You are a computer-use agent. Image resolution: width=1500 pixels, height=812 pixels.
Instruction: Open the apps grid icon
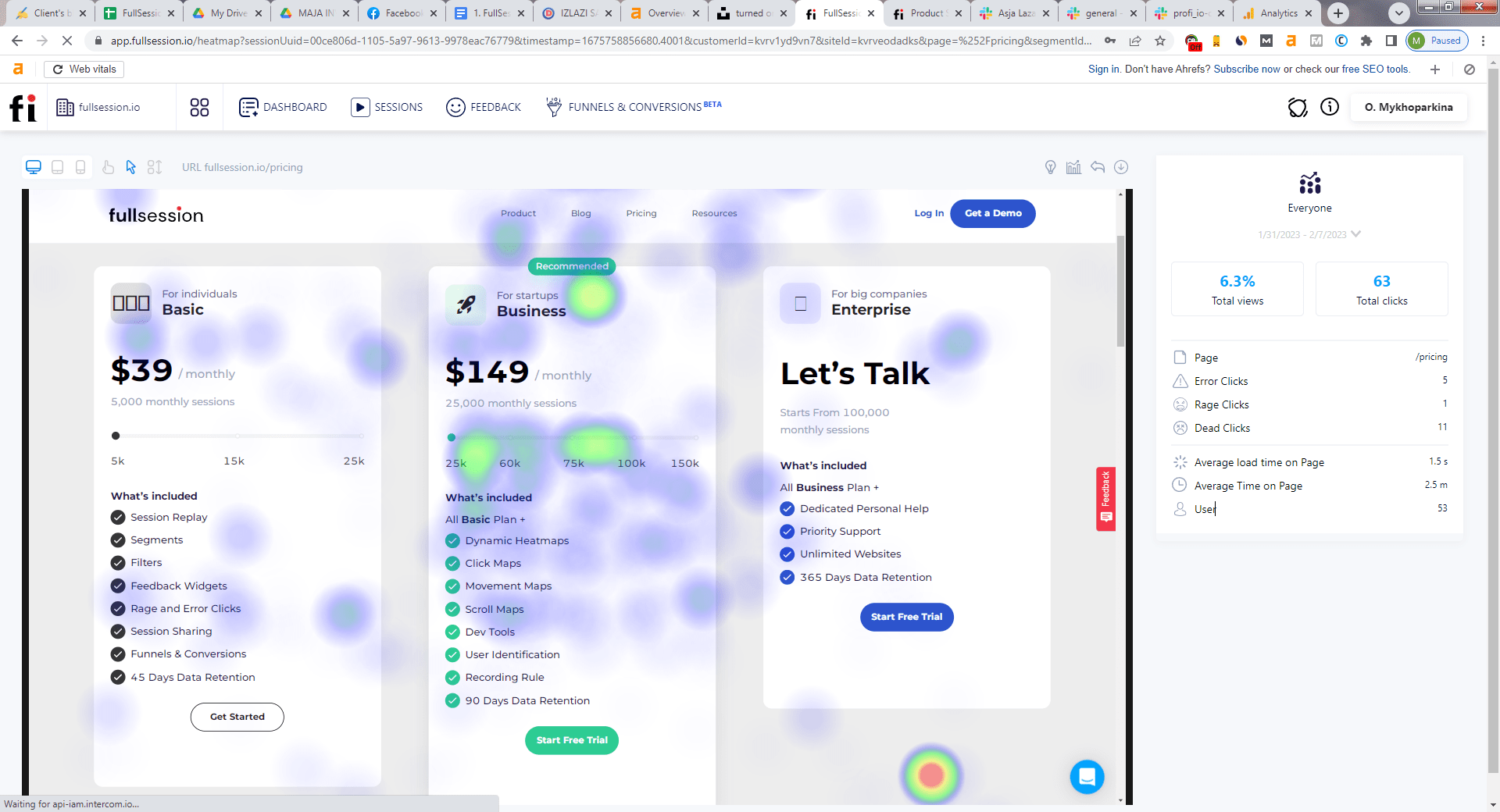click(199, 107)
